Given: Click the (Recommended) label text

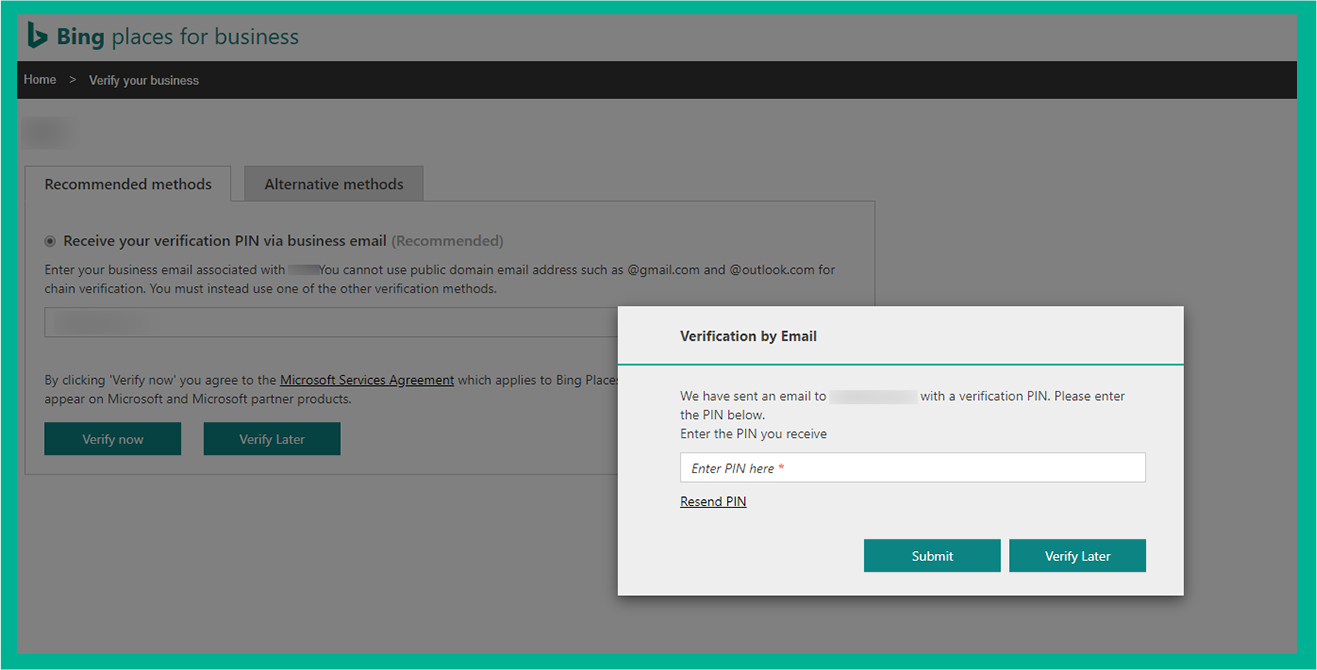Looking at the screenshot, I should [x=447, y=241].
